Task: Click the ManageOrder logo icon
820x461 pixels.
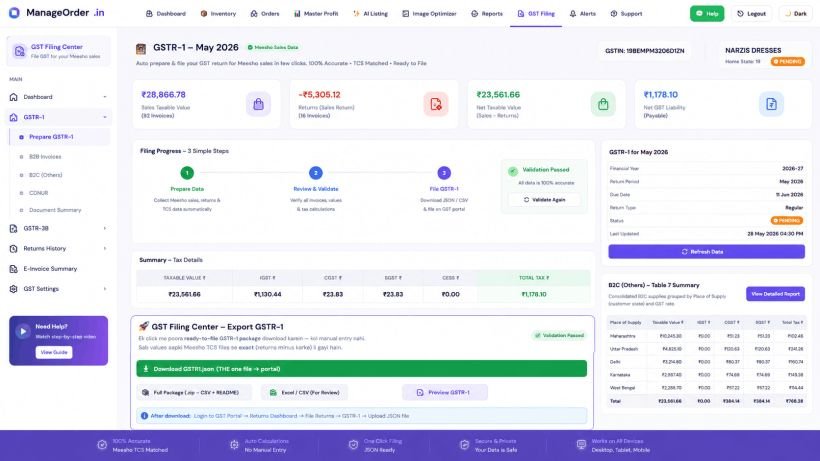Action: [x=14, y=13]
